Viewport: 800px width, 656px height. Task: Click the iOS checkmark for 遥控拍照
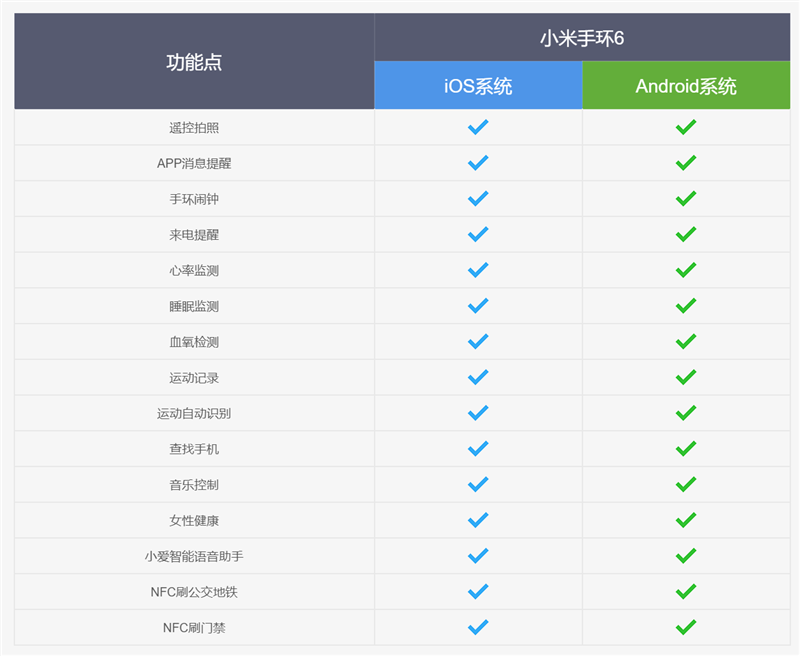coord(478,127)
